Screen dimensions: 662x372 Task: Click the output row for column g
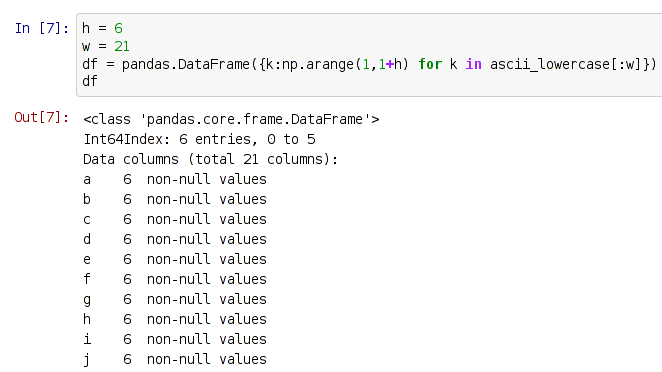175,299
